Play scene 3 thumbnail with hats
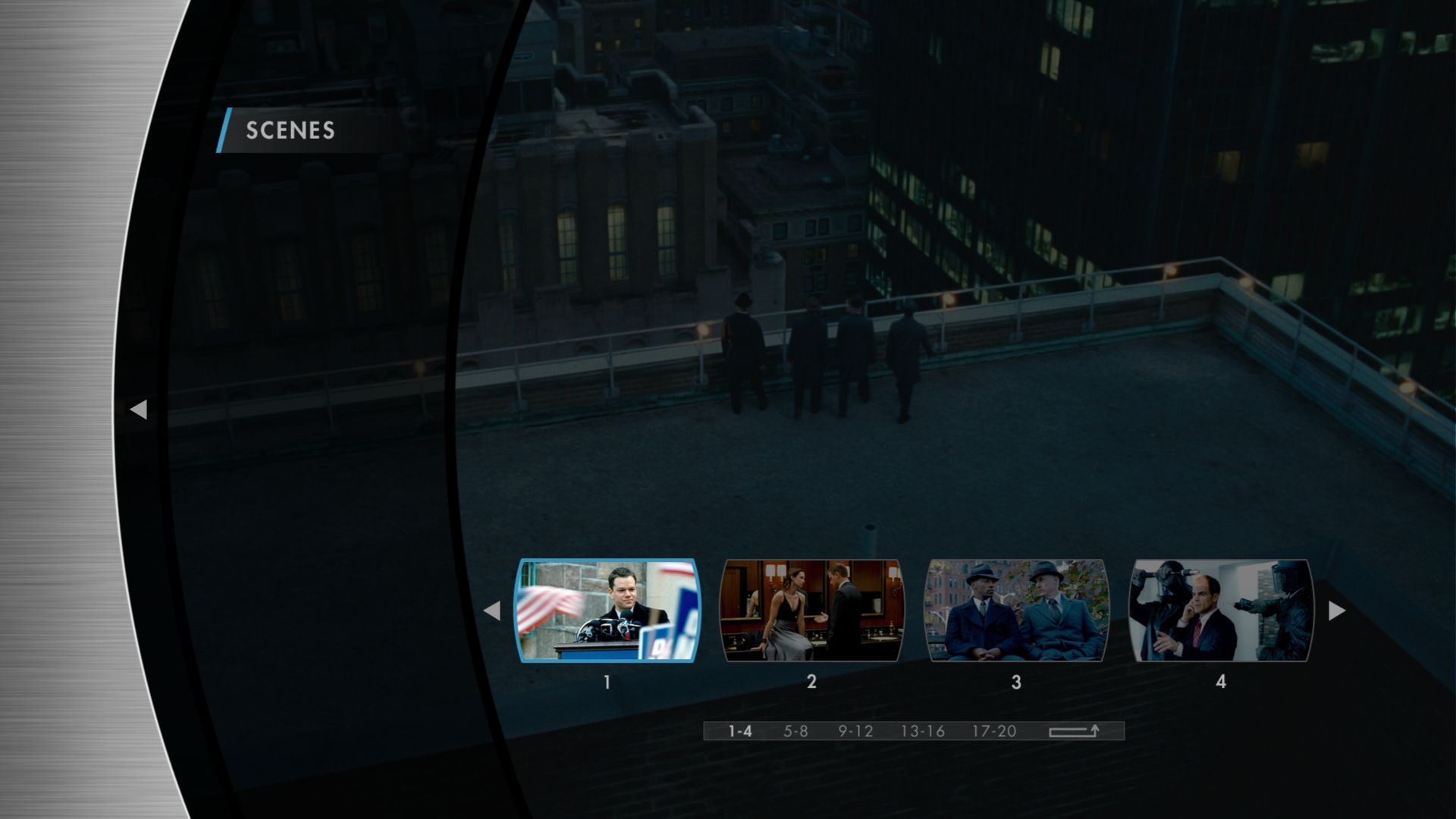Viewport: 1456px width, 819px height. click(x=1016, y=610)
